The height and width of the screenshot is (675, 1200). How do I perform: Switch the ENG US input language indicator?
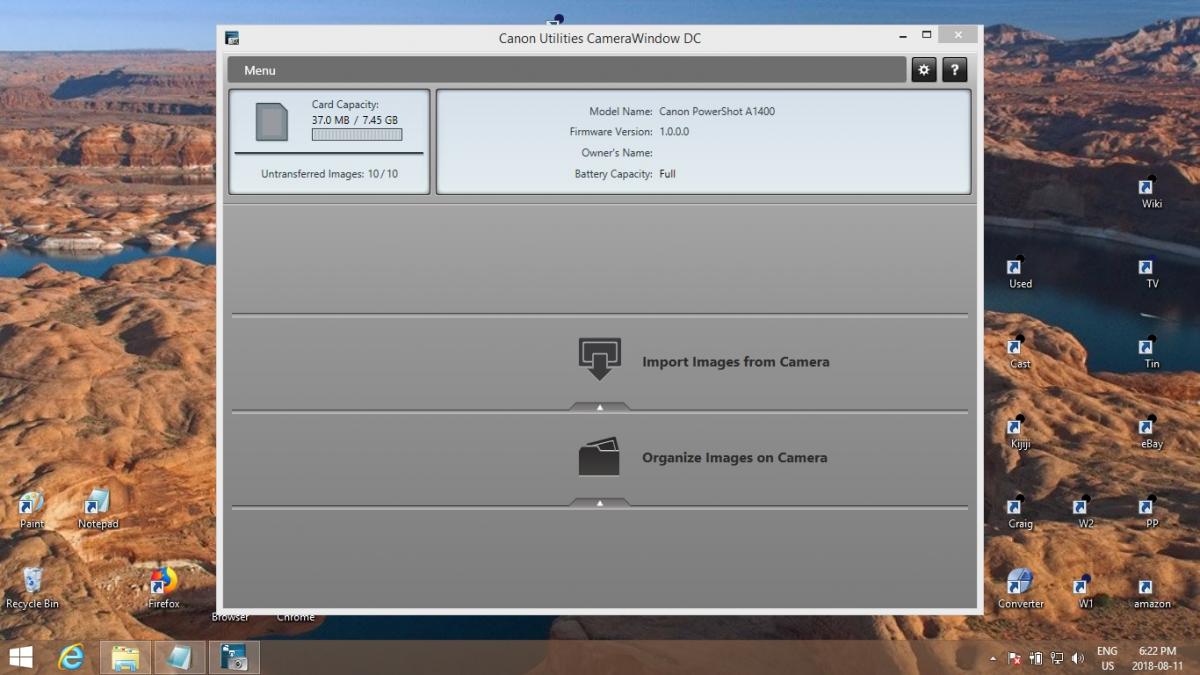[1107, 658]
